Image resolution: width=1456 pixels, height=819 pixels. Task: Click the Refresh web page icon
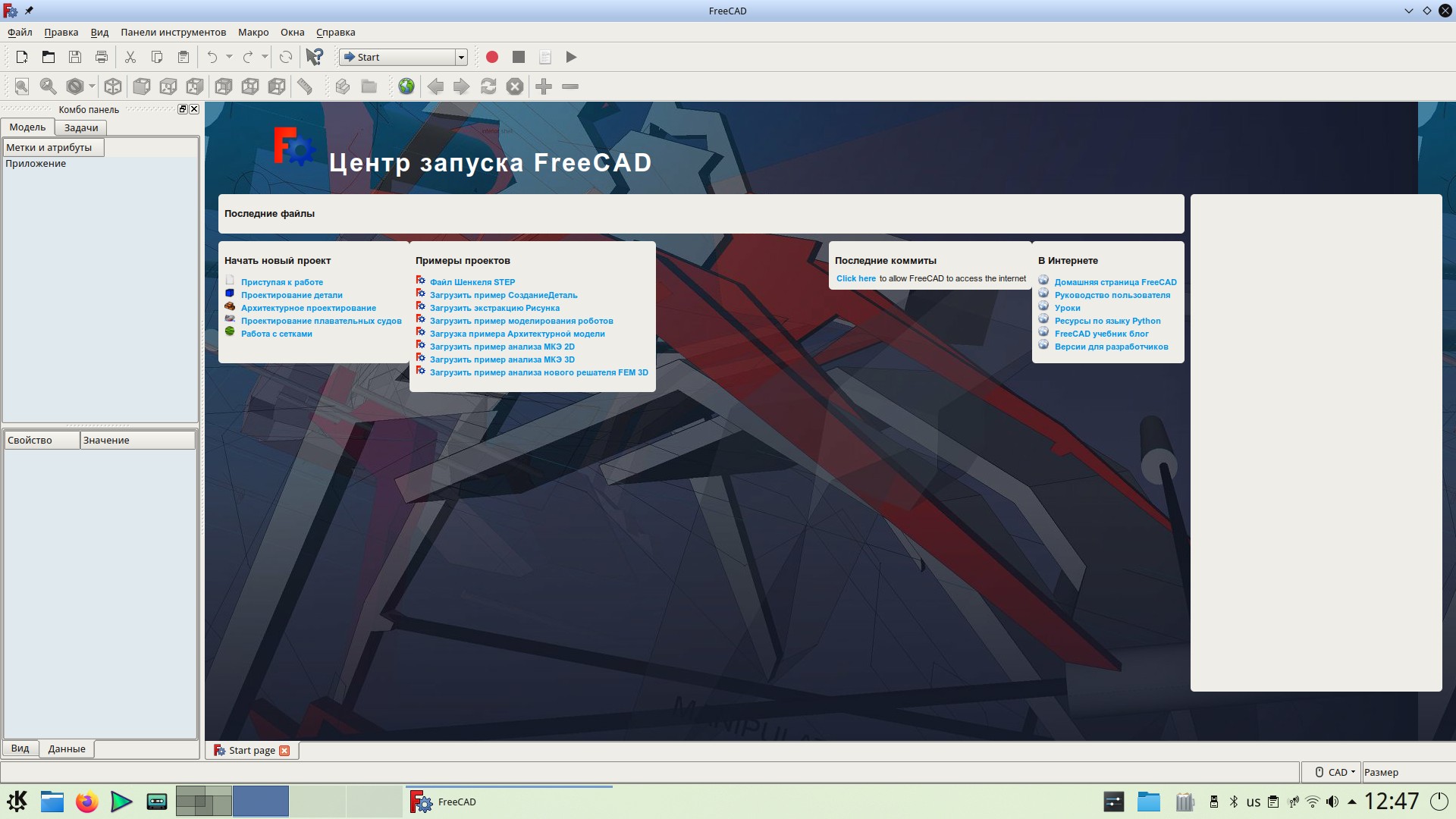[488, 86]
